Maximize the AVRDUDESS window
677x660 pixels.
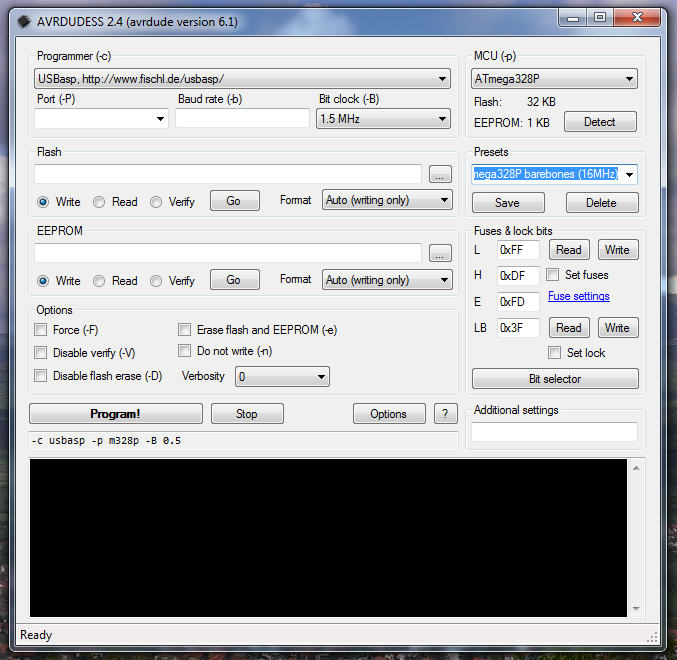(x=600, y=18)
